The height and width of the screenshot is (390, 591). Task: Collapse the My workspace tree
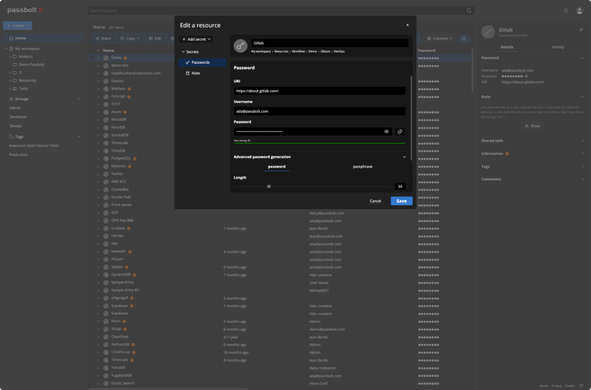[x=7, y=49]
